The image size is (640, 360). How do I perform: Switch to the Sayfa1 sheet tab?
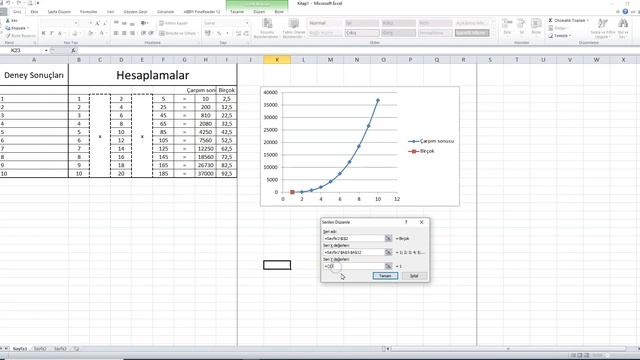pos(20,349)
